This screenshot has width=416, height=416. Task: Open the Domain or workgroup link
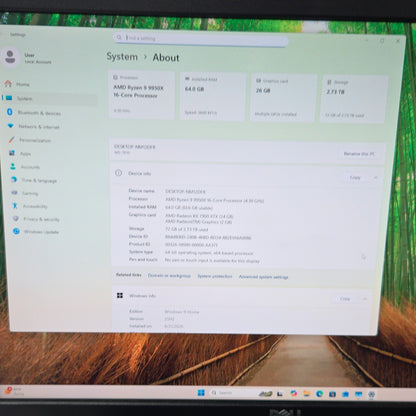click(x=169, y=276)
